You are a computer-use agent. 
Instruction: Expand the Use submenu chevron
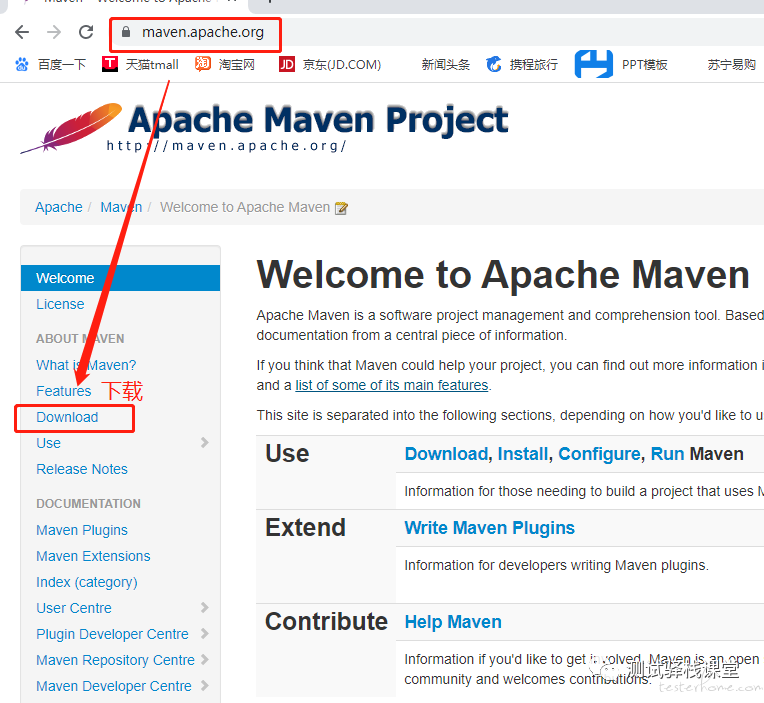tap(205, 442)
